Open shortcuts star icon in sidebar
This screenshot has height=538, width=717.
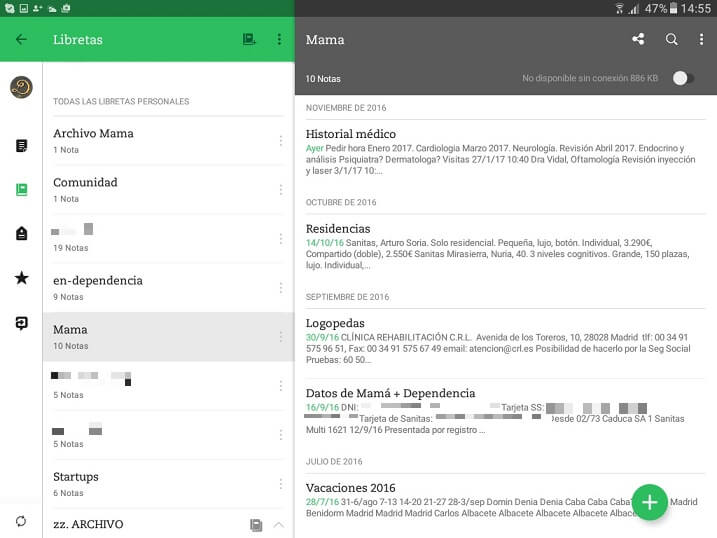(21, 277)
